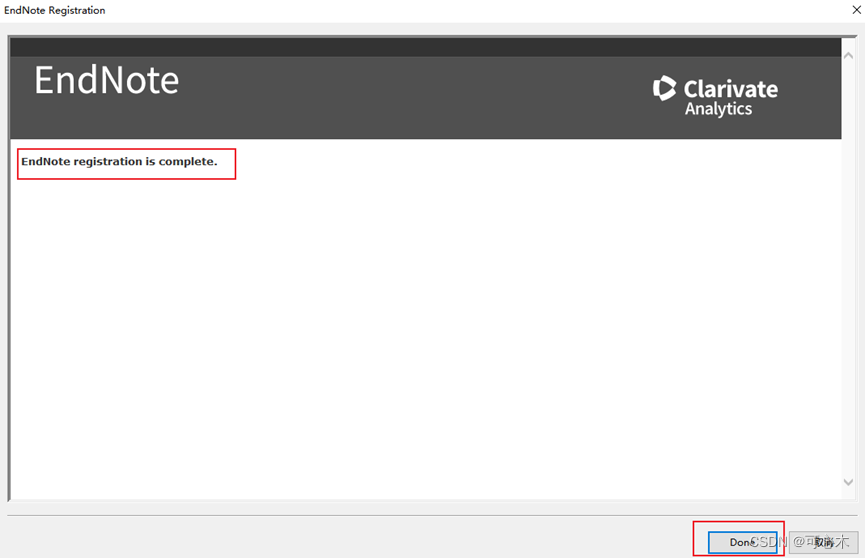865x558 pixels.
Task: Close the EndNote Registration dialog
Action: coord(856,9)
